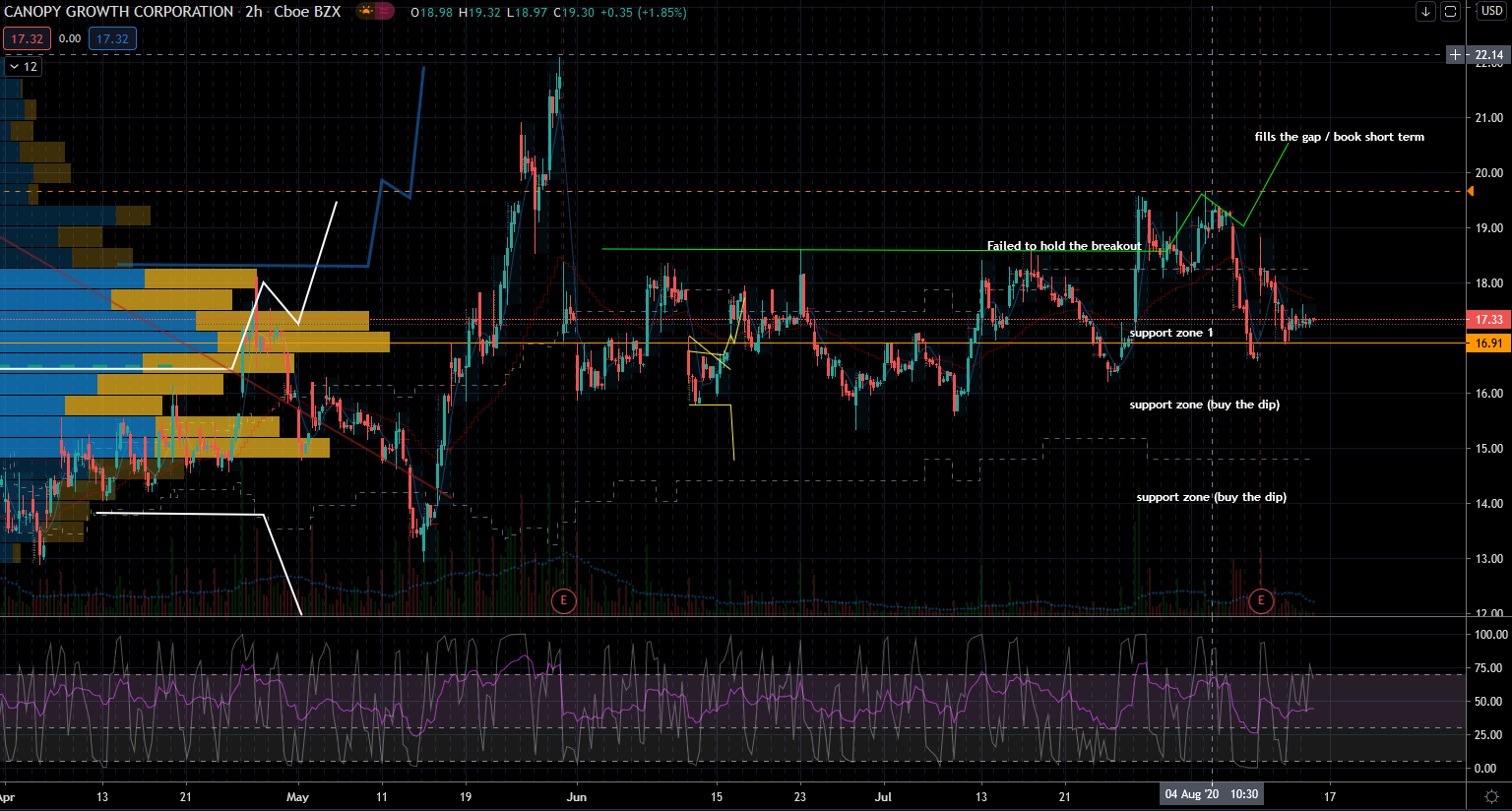The height and width of the screenshot is (811, 1512).
Task: Open chart settings gear icon
Action: click(1491, 796)
